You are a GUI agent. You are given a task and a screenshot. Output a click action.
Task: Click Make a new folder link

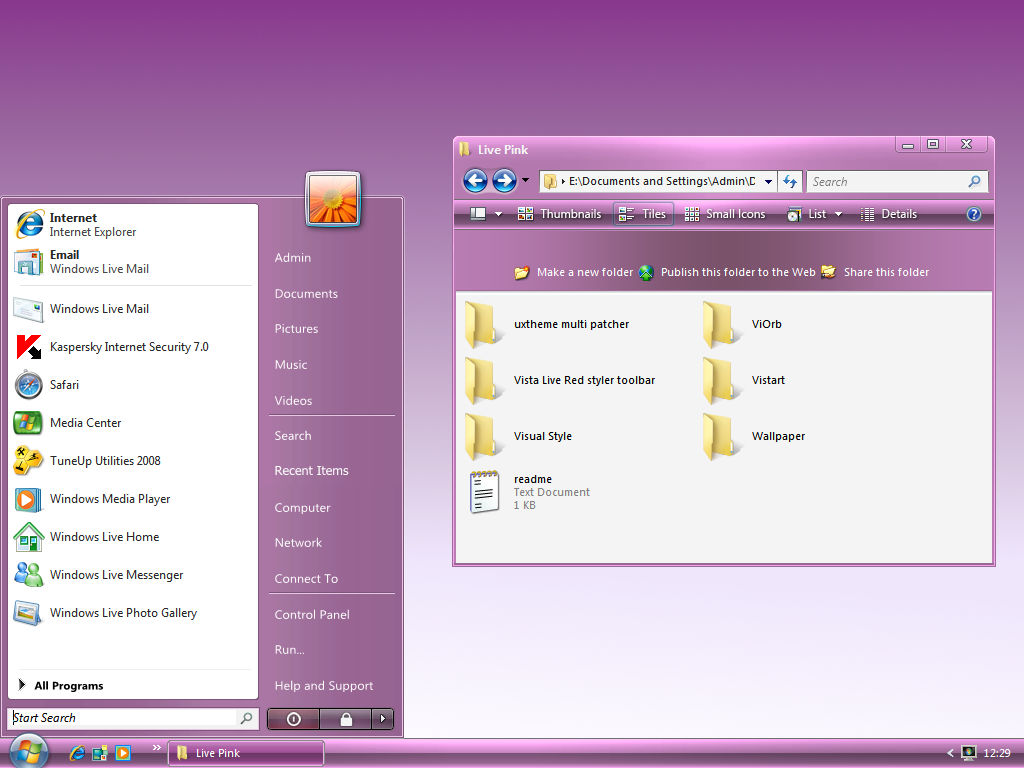pyautogui.click(x=584, y=272)
